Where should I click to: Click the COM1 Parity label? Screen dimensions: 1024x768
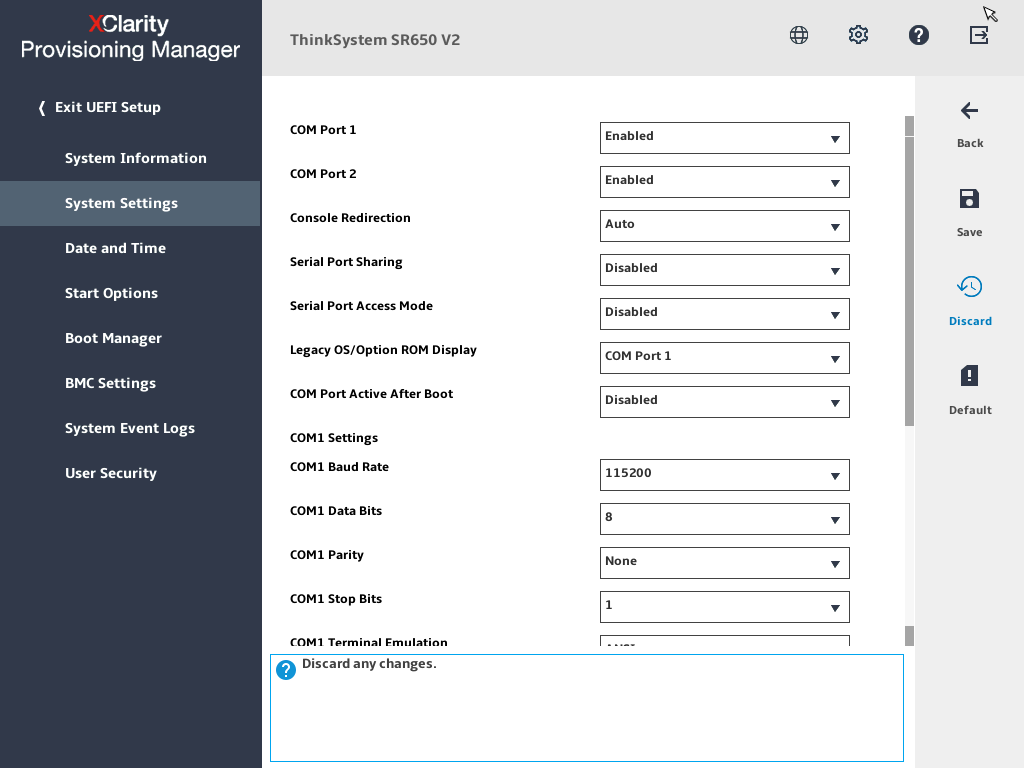(x=327, y=555)
